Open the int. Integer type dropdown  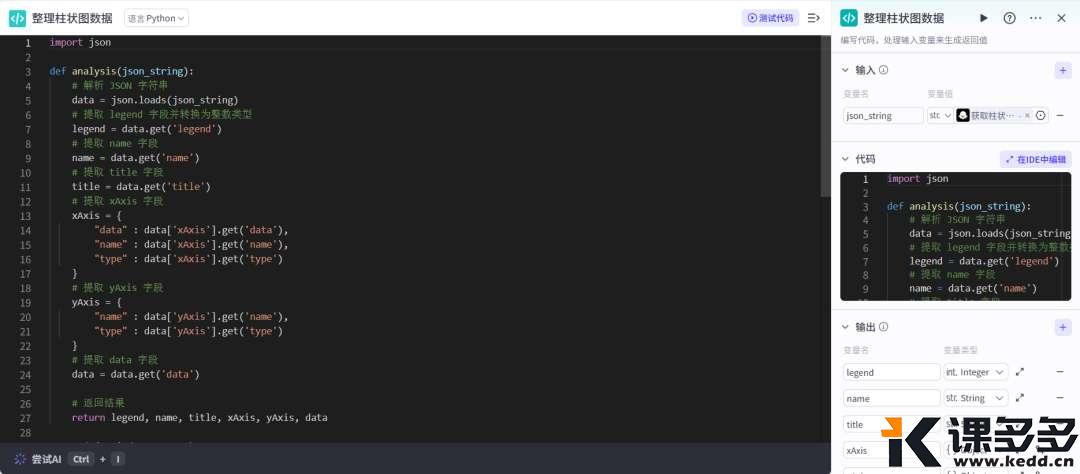(976, 372)
